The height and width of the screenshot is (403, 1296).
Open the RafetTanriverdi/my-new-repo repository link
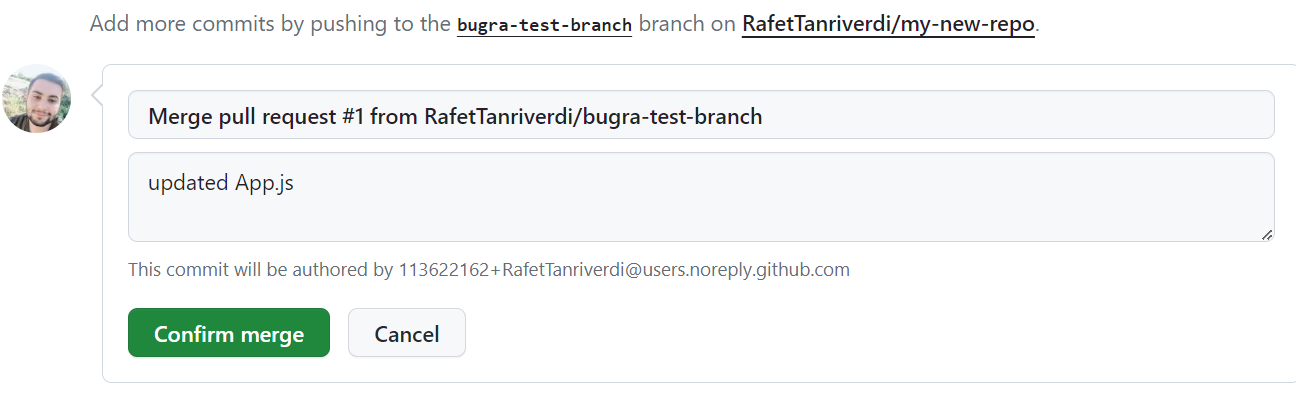coord(888,24)
